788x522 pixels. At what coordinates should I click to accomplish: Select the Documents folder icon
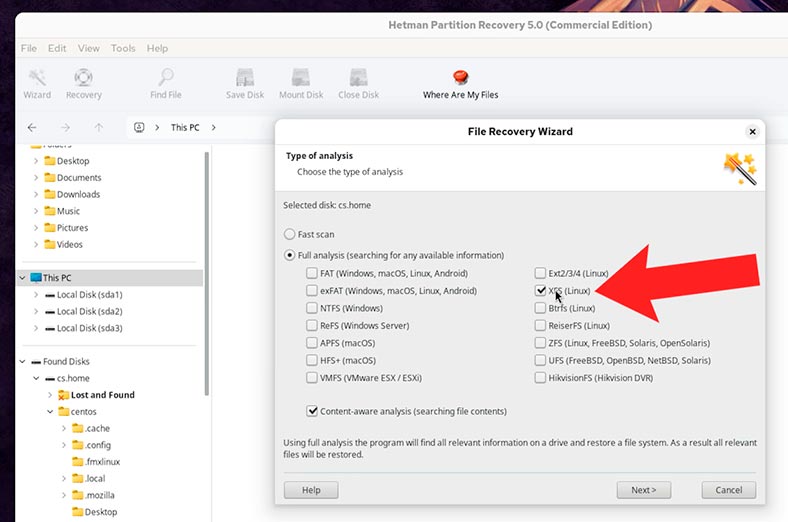coord(50,177)
